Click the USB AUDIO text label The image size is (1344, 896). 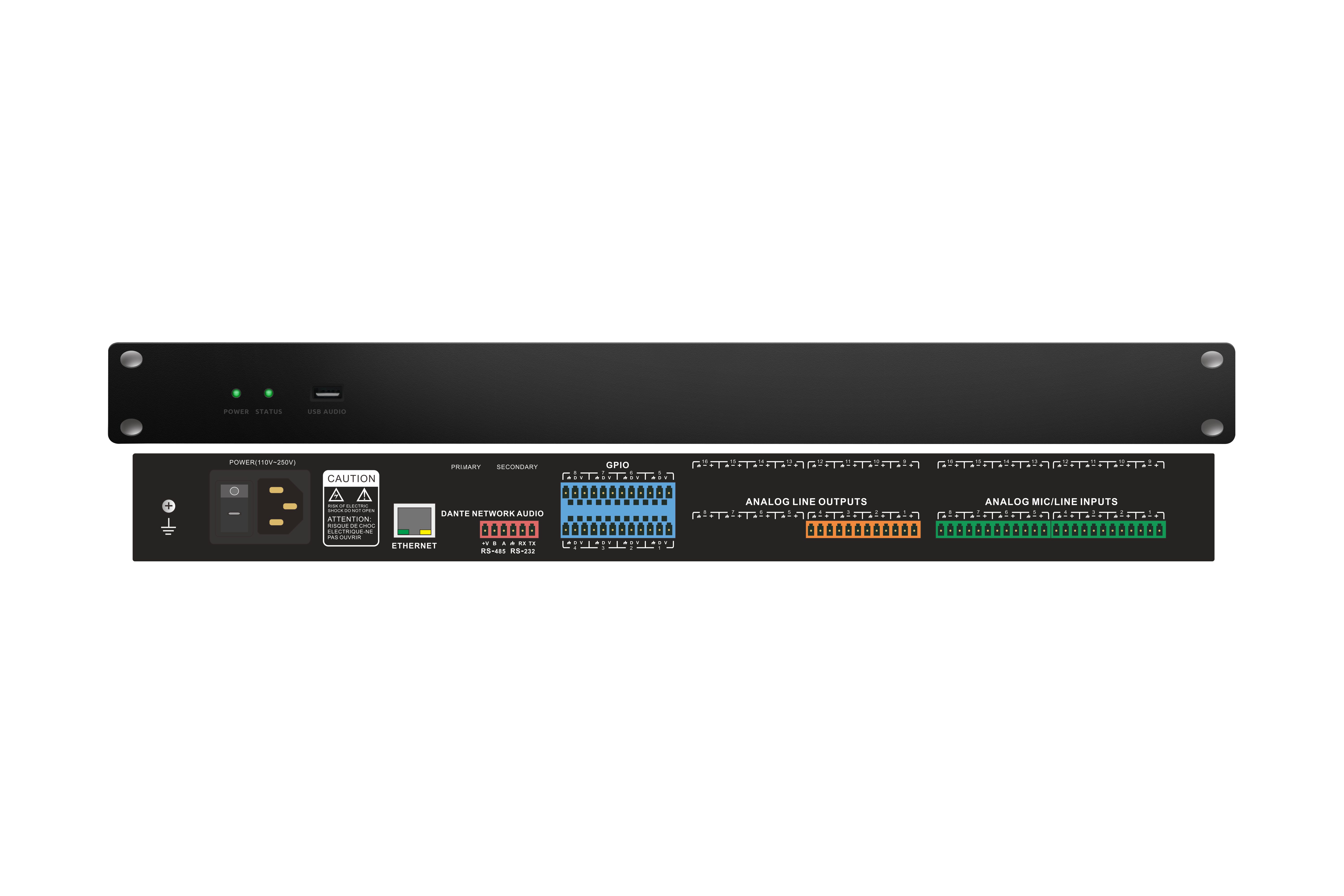point(327,411)
